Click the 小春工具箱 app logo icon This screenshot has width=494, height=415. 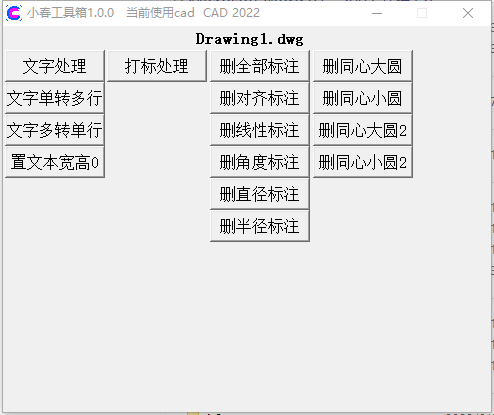14,13
